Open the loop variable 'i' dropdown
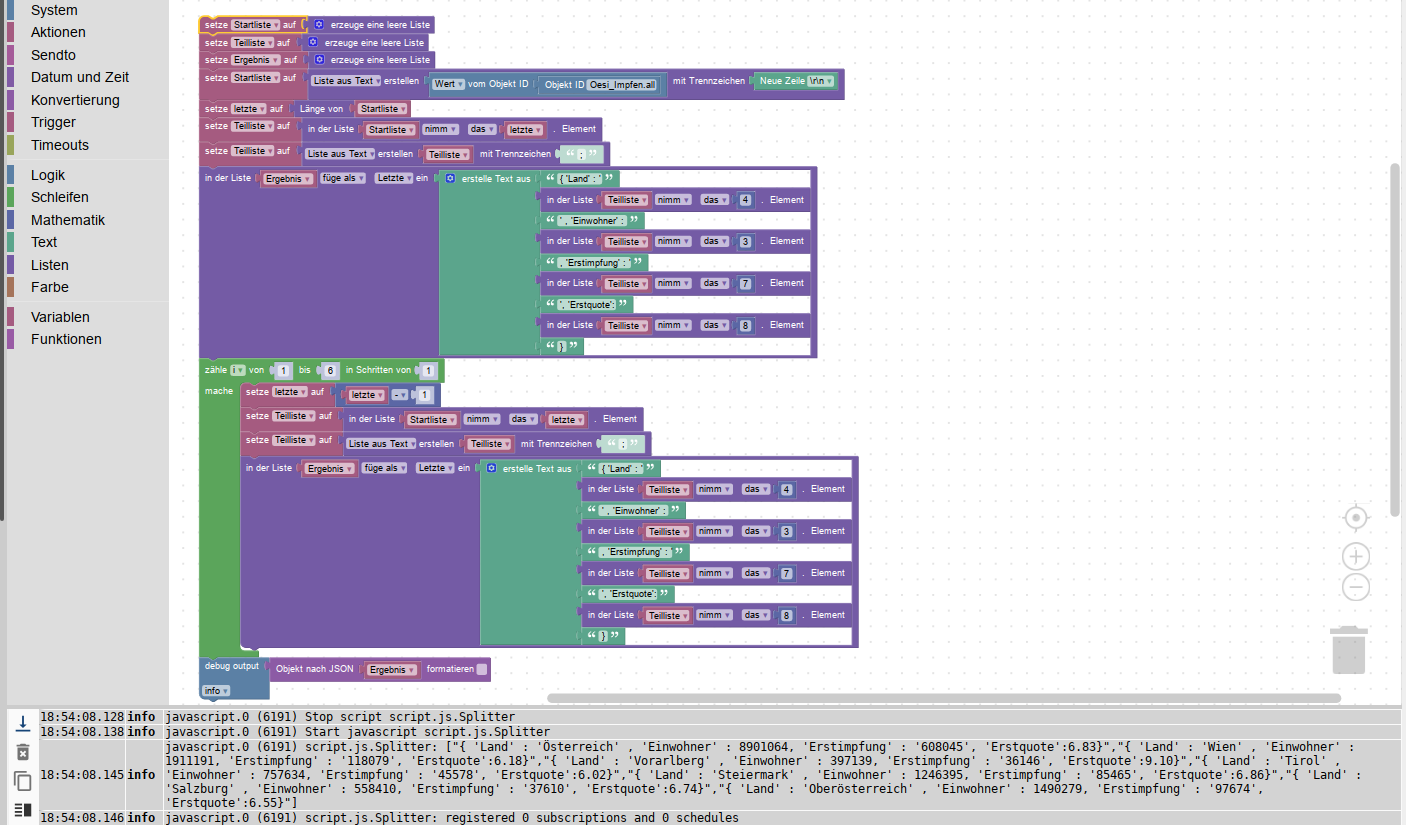The height and width of the screenshot is (825, 1406). [x=238, y=370]
